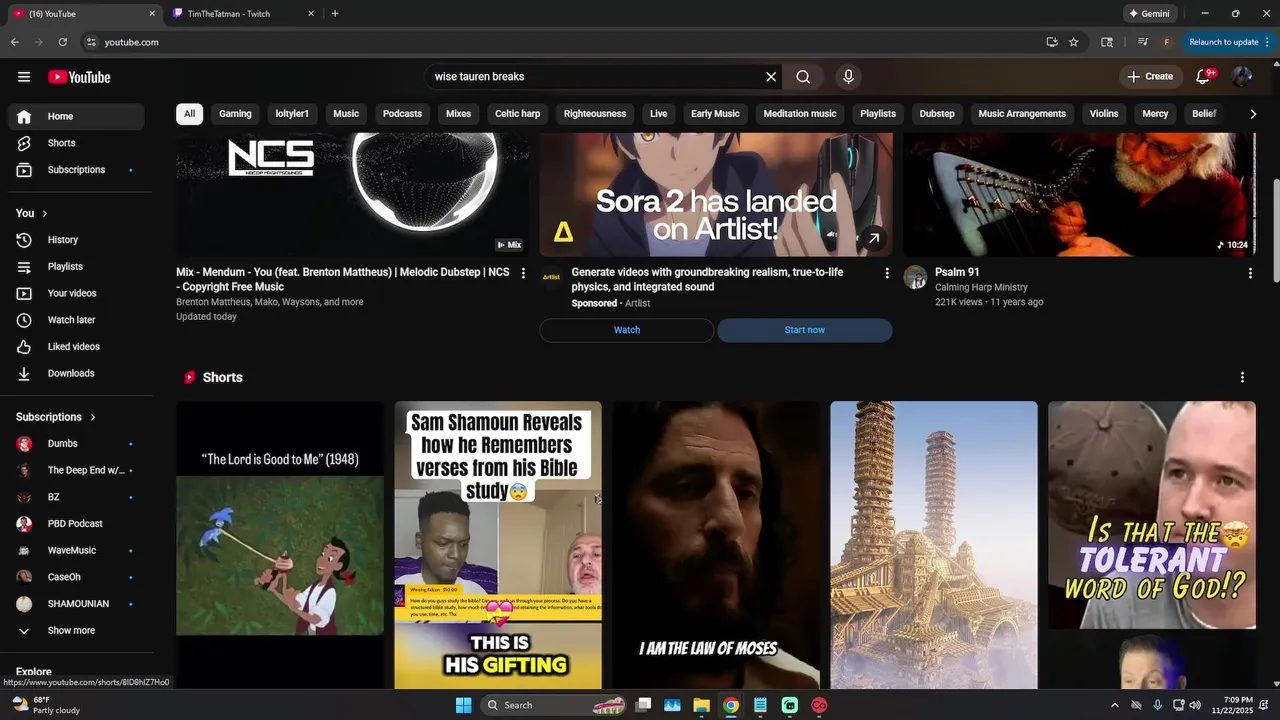
Task: Click the address bar URL
Action: pos(131,42)
